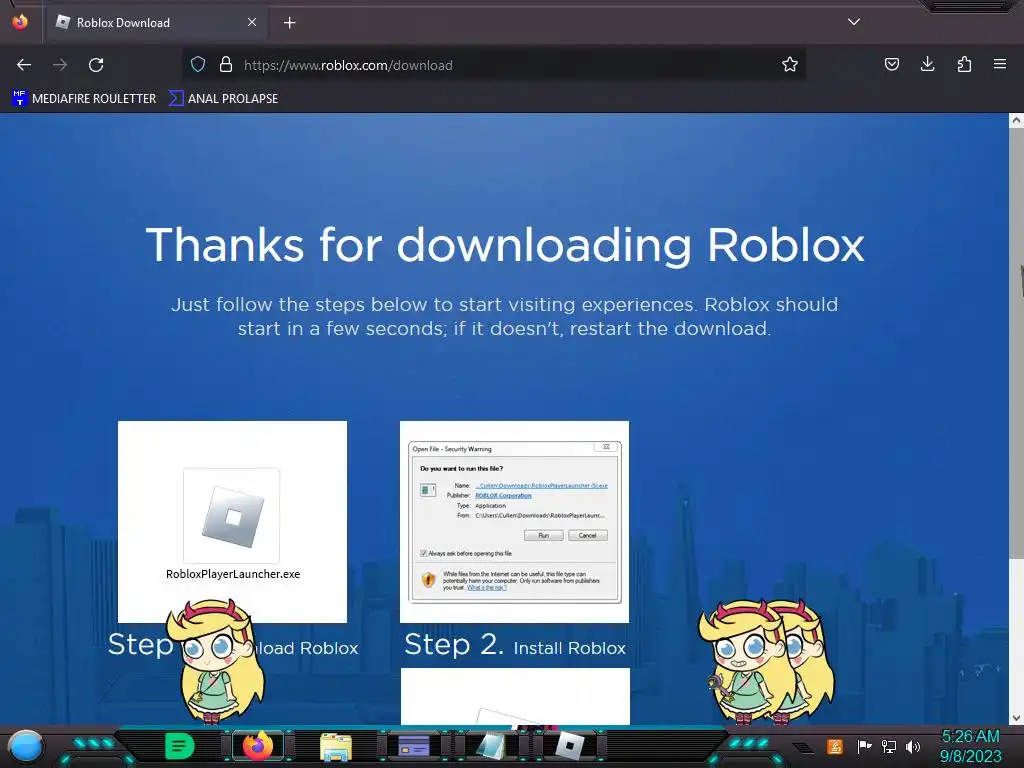Click the page scrollbar up arrow

point(1016,120)
